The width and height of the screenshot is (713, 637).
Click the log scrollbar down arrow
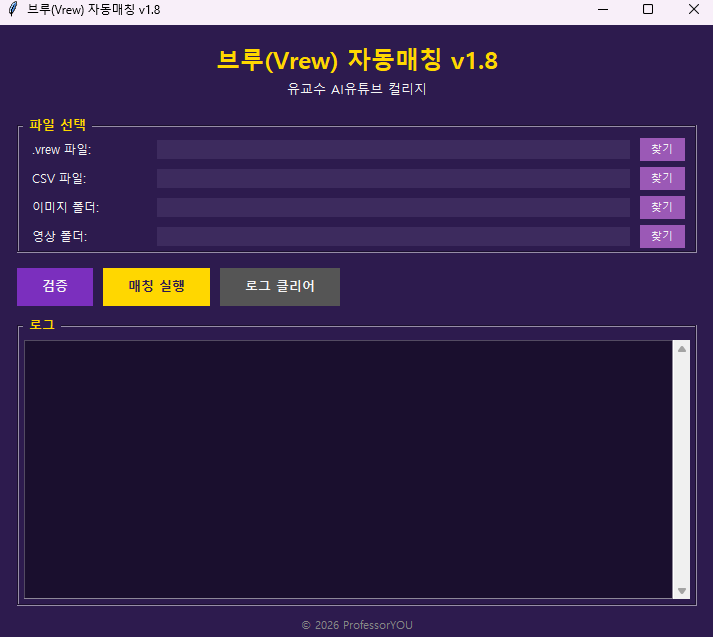coord(681,591)
